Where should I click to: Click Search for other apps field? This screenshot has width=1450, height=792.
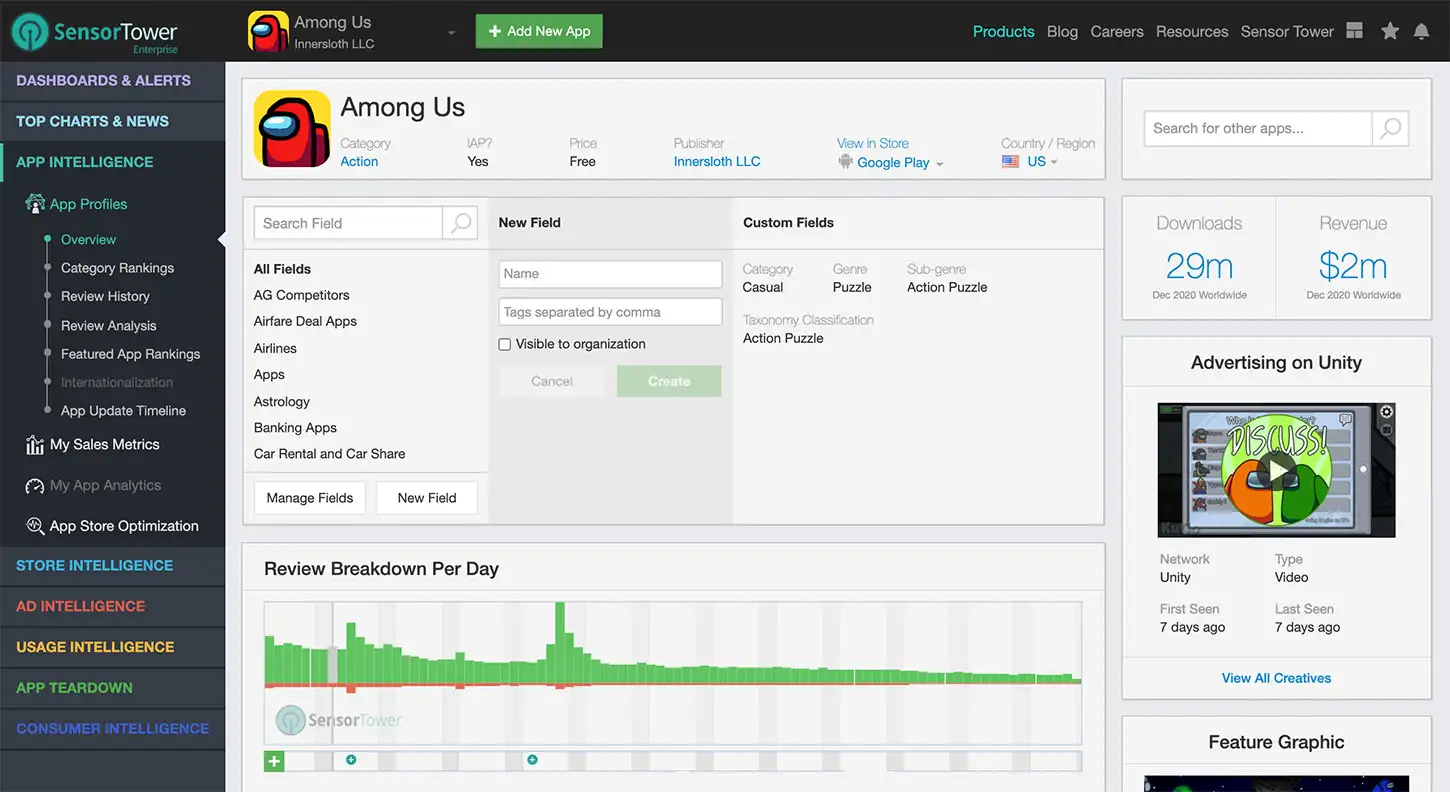1258,128
